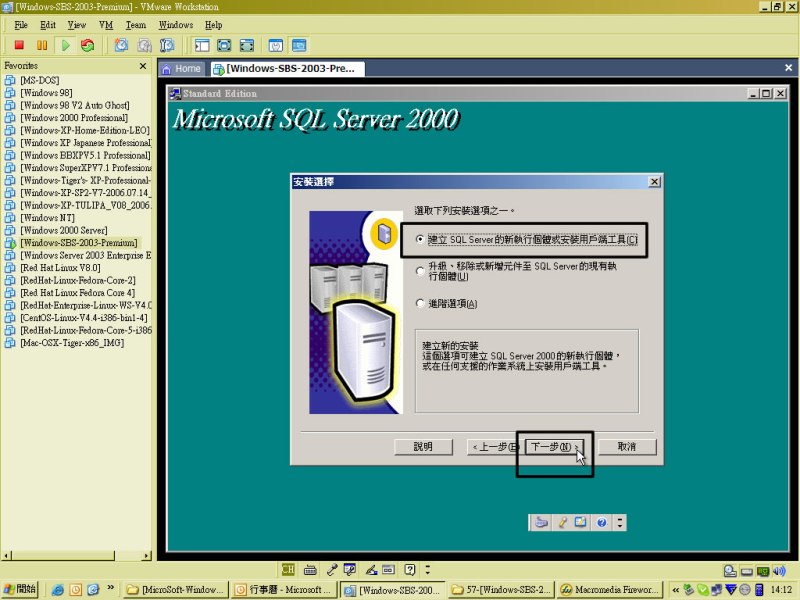Open the 行事曆 - Microsoft taskbar button
Screen dimensions: 800x600
[x=283, y=590]
